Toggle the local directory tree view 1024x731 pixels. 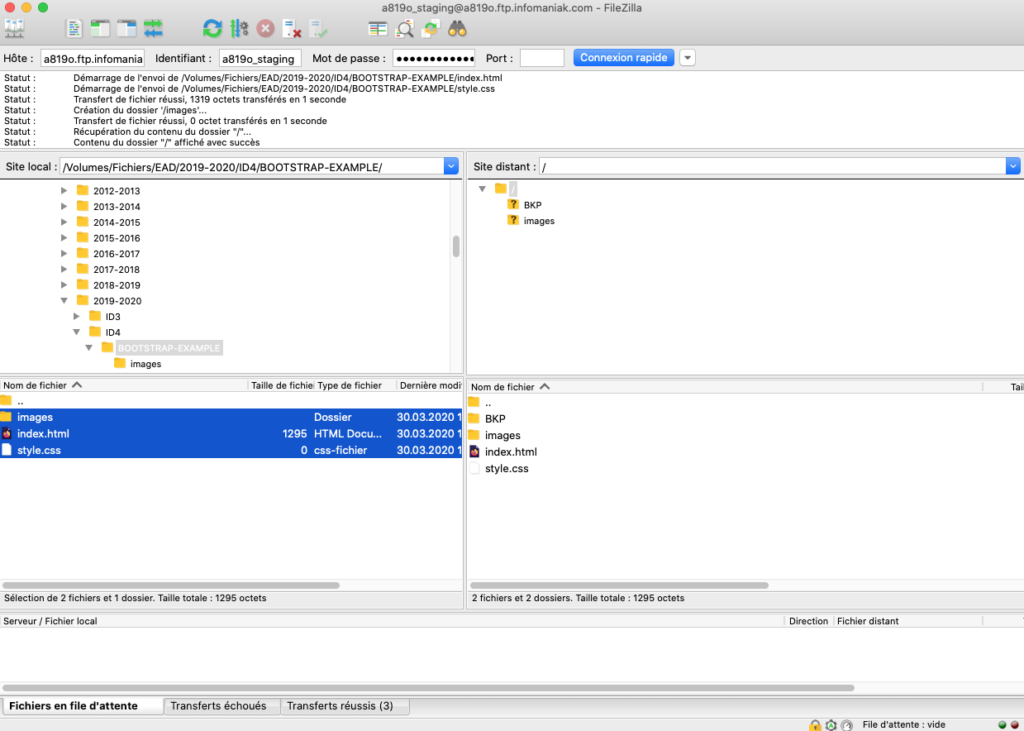pos(101,28)
